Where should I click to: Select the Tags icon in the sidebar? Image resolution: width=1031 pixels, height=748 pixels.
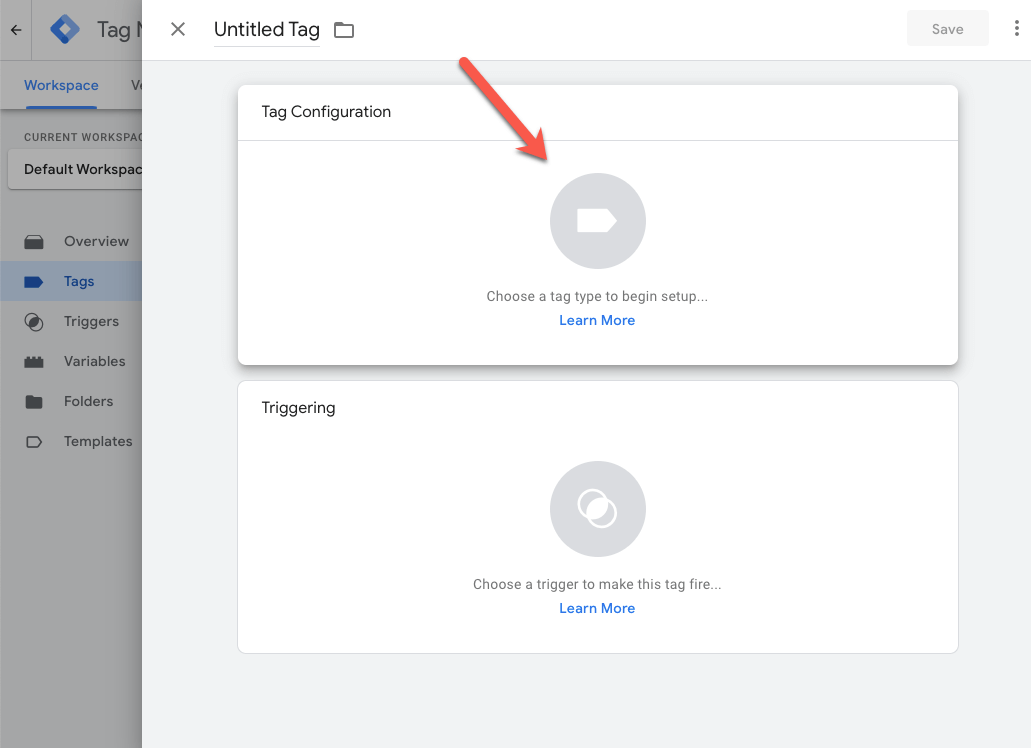click(x=31, y=281)
